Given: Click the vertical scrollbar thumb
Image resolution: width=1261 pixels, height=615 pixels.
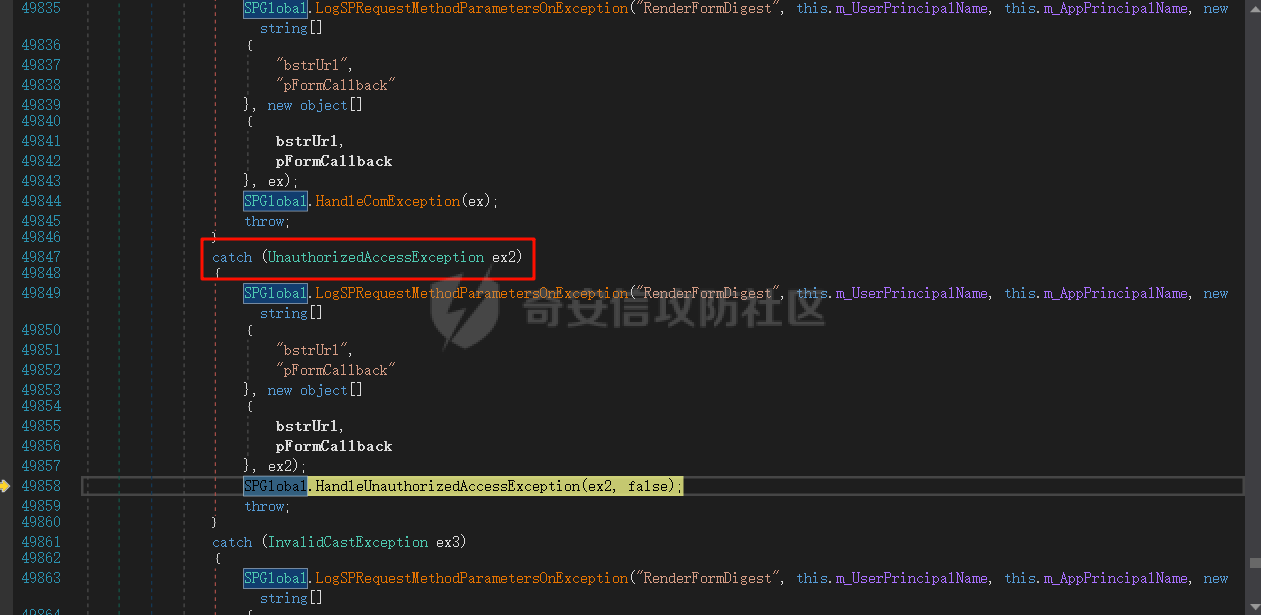Looking at the screenshot, I should (x=1253, y=564).
